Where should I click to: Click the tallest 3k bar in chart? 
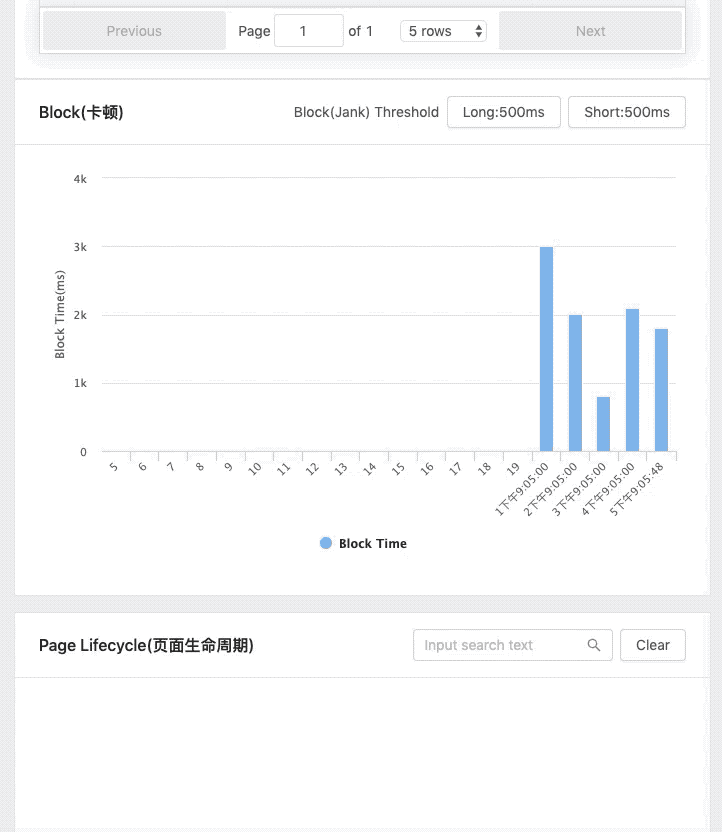coord(546,349)
